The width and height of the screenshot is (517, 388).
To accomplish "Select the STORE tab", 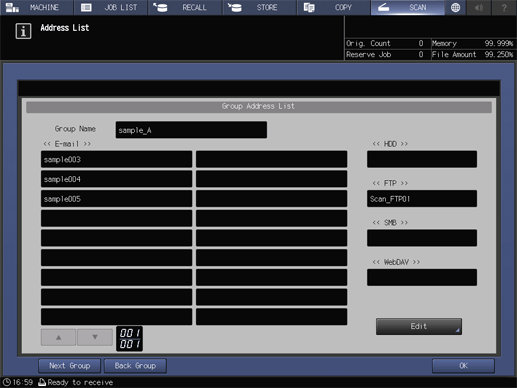I will [259, 7].
